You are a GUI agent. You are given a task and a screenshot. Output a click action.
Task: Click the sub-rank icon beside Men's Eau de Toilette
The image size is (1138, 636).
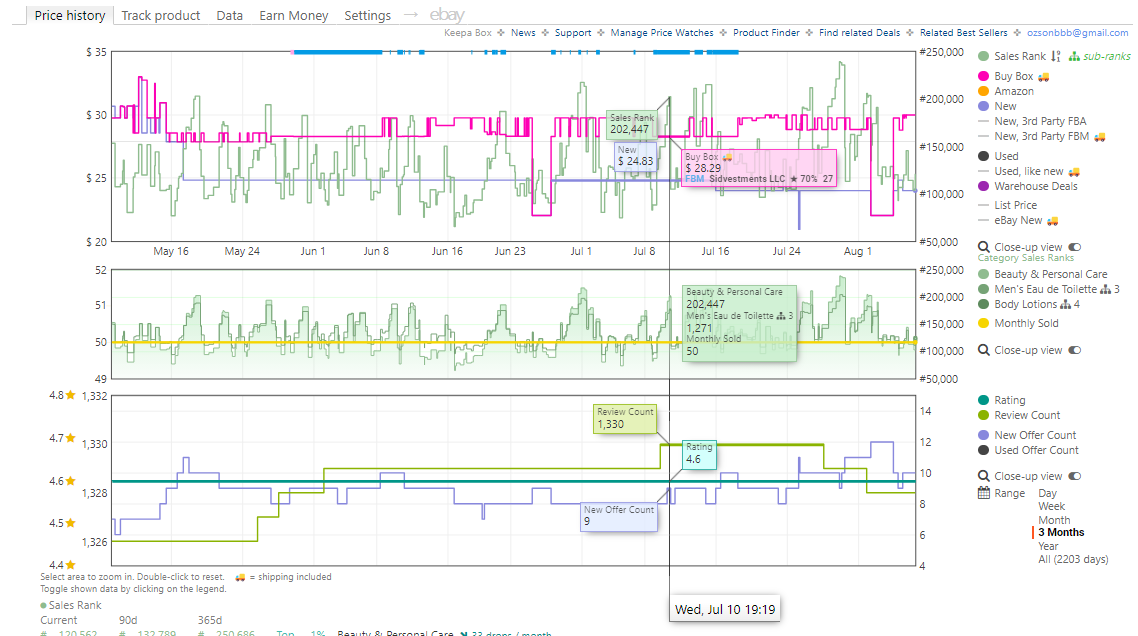(1105, 289)
